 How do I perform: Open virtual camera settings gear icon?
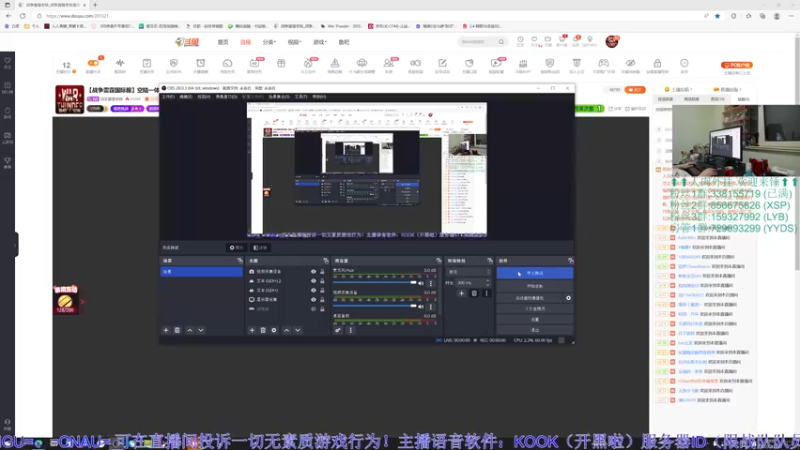[568, 298]
